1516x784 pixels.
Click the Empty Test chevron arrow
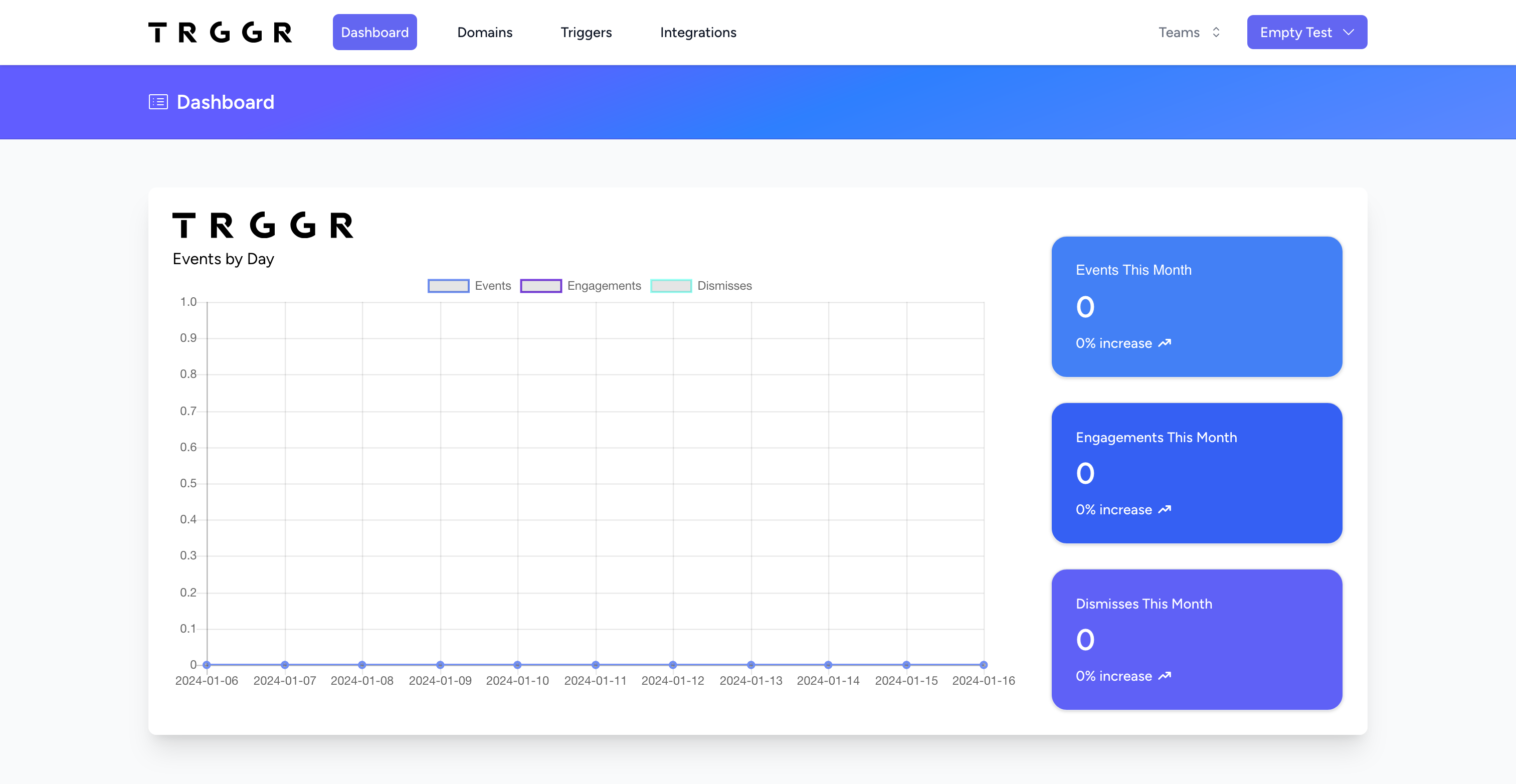(x=1348, y=33)
